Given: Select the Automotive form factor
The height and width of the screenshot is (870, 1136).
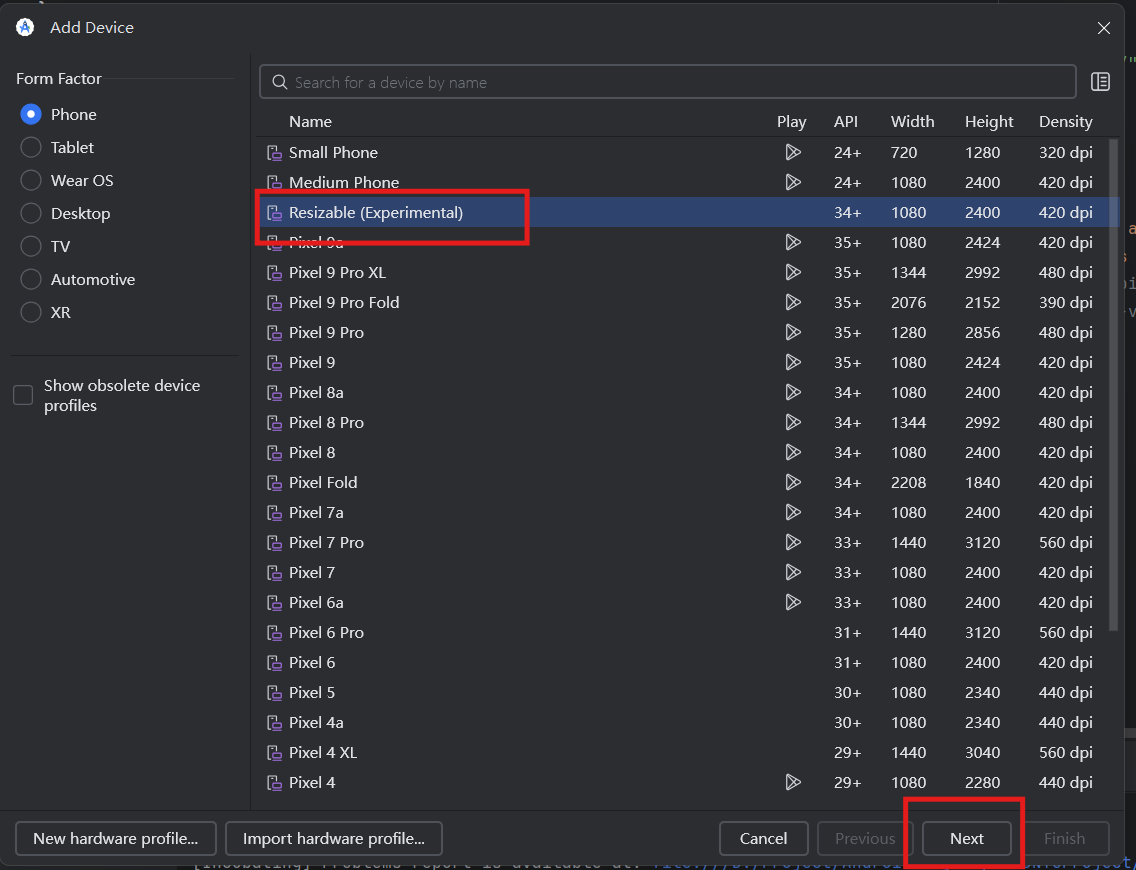Looking at the screenshot, I should [30, 280].
